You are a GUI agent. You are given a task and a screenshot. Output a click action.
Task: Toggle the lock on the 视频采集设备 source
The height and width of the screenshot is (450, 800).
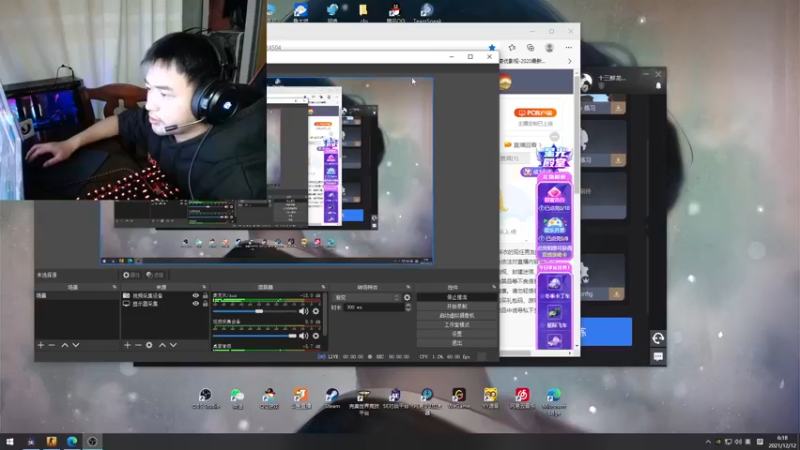coord(205,295)
